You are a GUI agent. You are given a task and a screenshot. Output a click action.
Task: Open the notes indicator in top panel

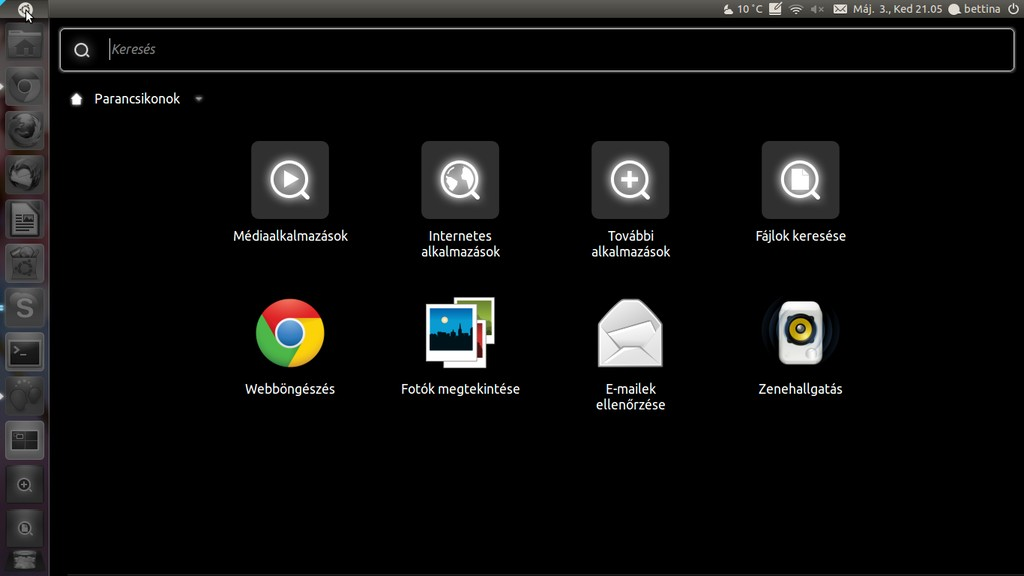coord(775,9)
